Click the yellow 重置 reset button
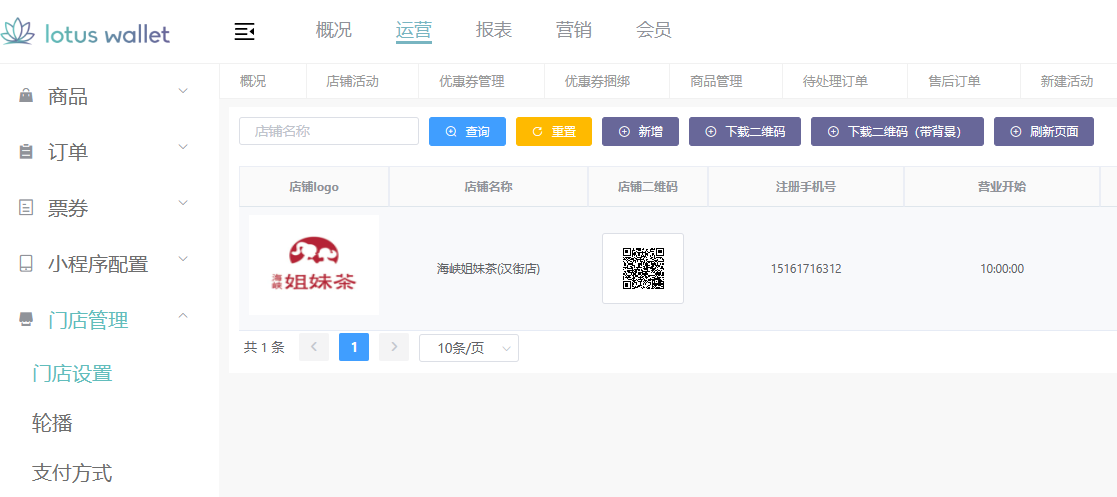The height and width of the screenshot is (497, 1117). click(554, 132)
